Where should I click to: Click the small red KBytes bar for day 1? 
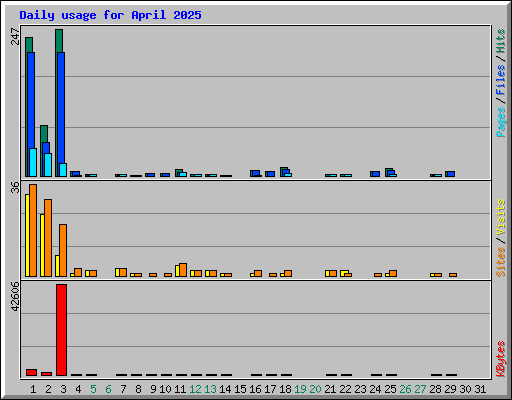31,372
